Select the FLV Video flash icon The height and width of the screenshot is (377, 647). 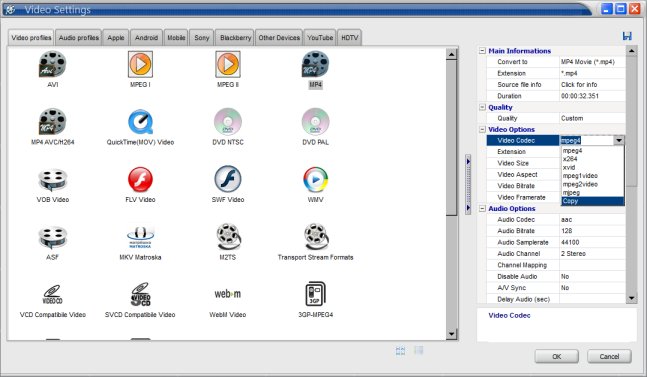click(x=140, y=179)
